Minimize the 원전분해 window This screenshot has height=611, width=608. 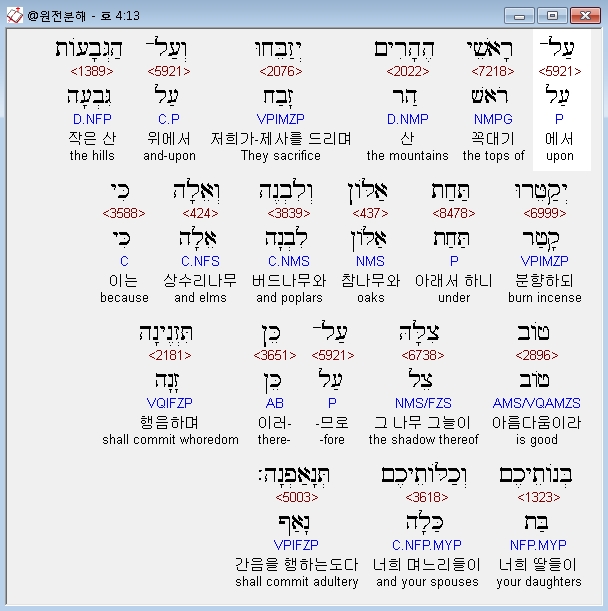[519, 16]
